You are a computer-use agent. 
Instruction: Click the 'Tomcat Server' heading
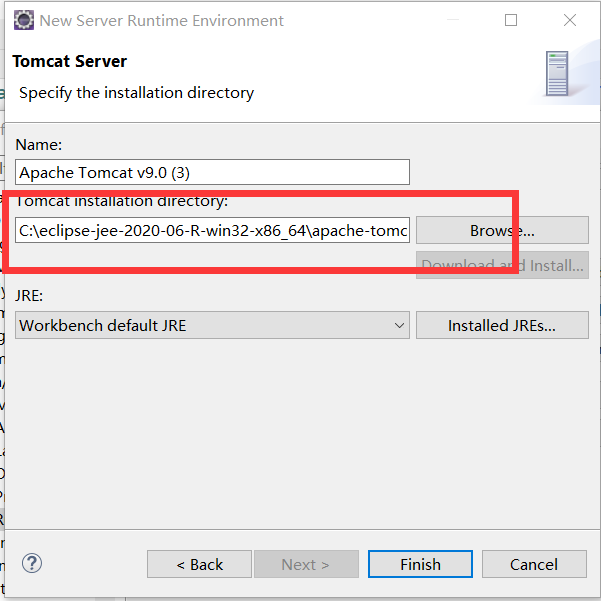69,61
